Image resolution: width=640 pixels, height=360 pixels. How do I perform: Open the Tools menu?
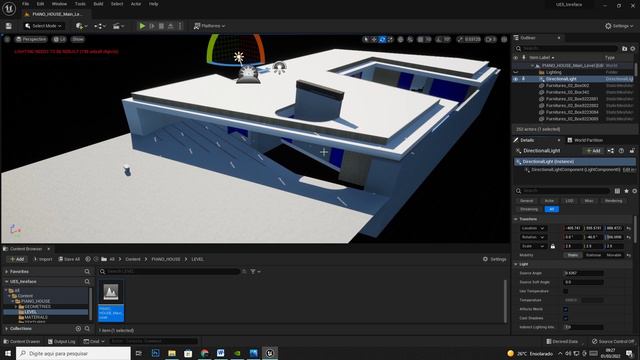(80, 4)
